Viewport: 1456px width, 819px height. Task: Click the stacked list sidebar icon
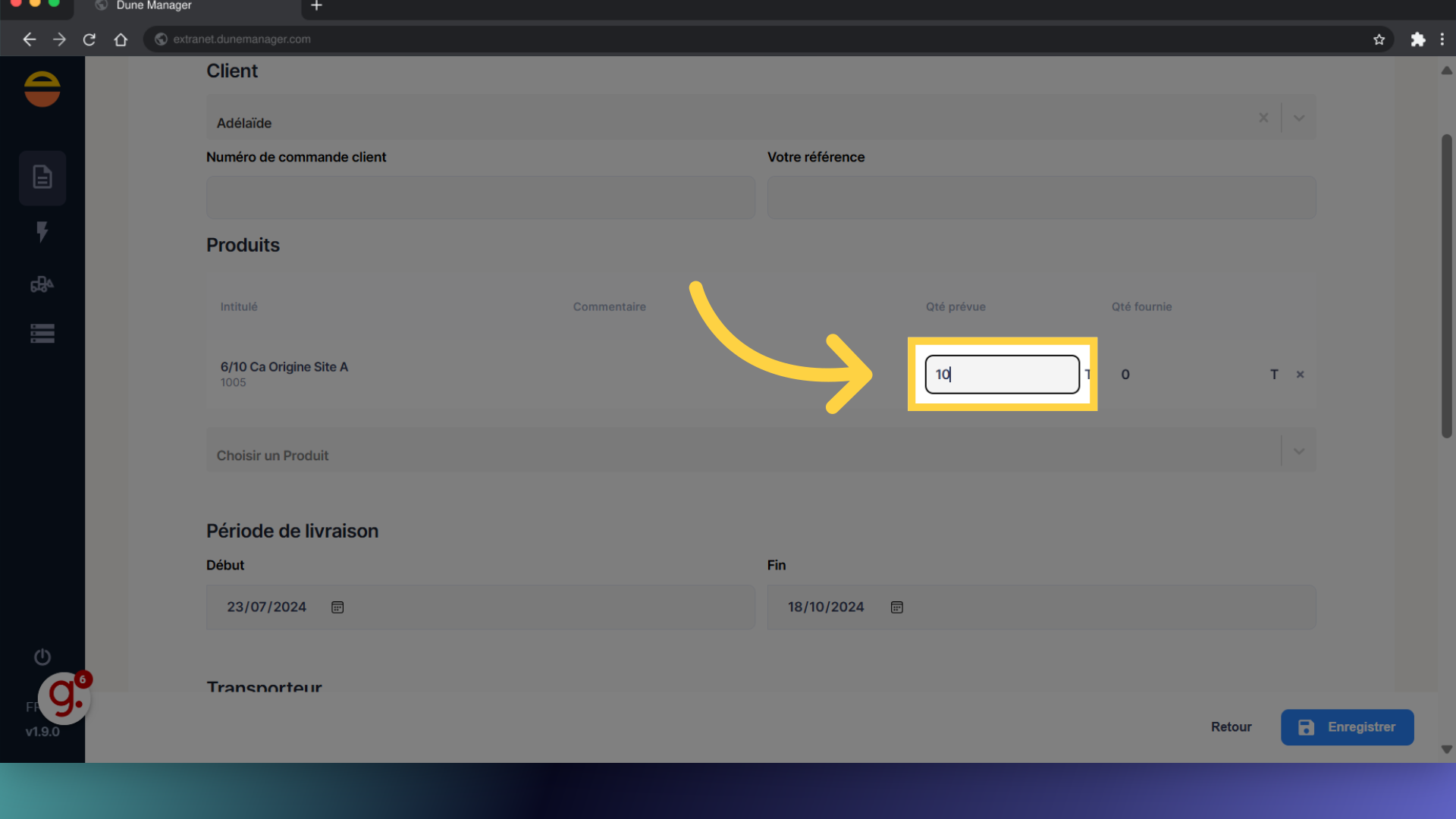click(42, 334)
